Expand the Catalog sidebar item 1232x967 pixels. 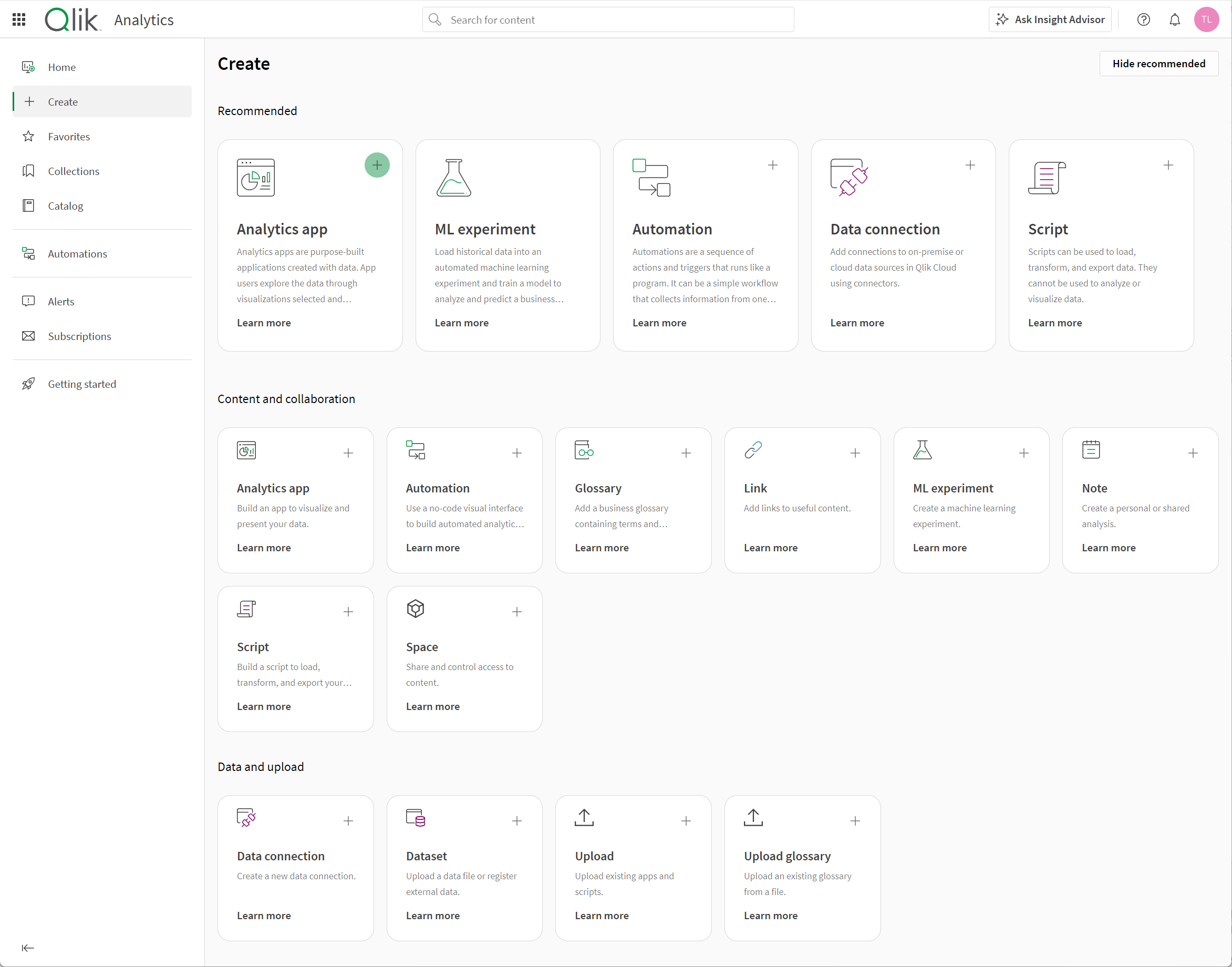(x=65, y=206)
